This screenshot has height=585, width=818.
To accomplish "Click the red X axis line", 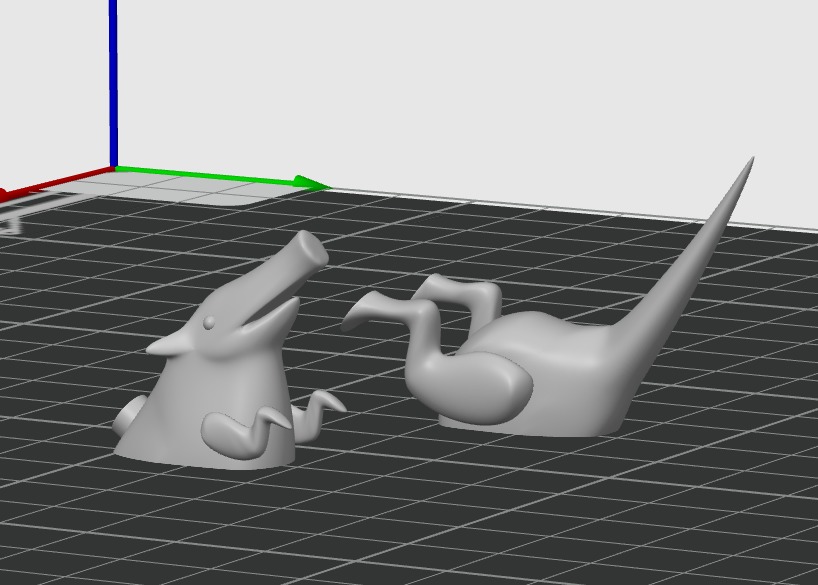I will (56, 184).
